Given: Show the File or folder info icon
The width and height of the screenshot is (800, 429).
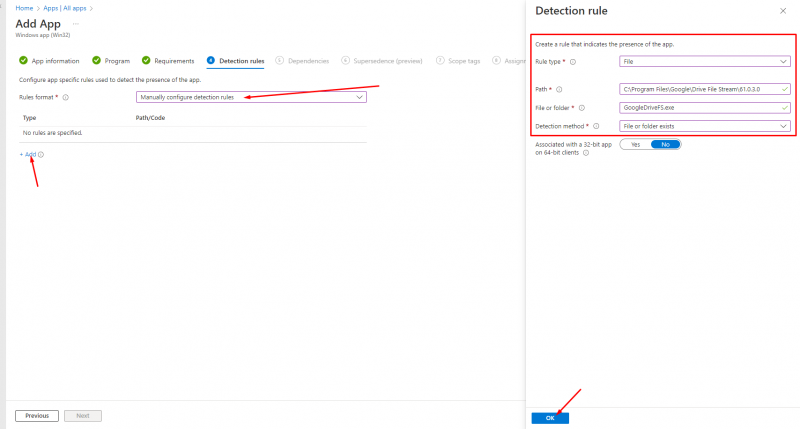Looking at the screenshot, I should (582, 108).
